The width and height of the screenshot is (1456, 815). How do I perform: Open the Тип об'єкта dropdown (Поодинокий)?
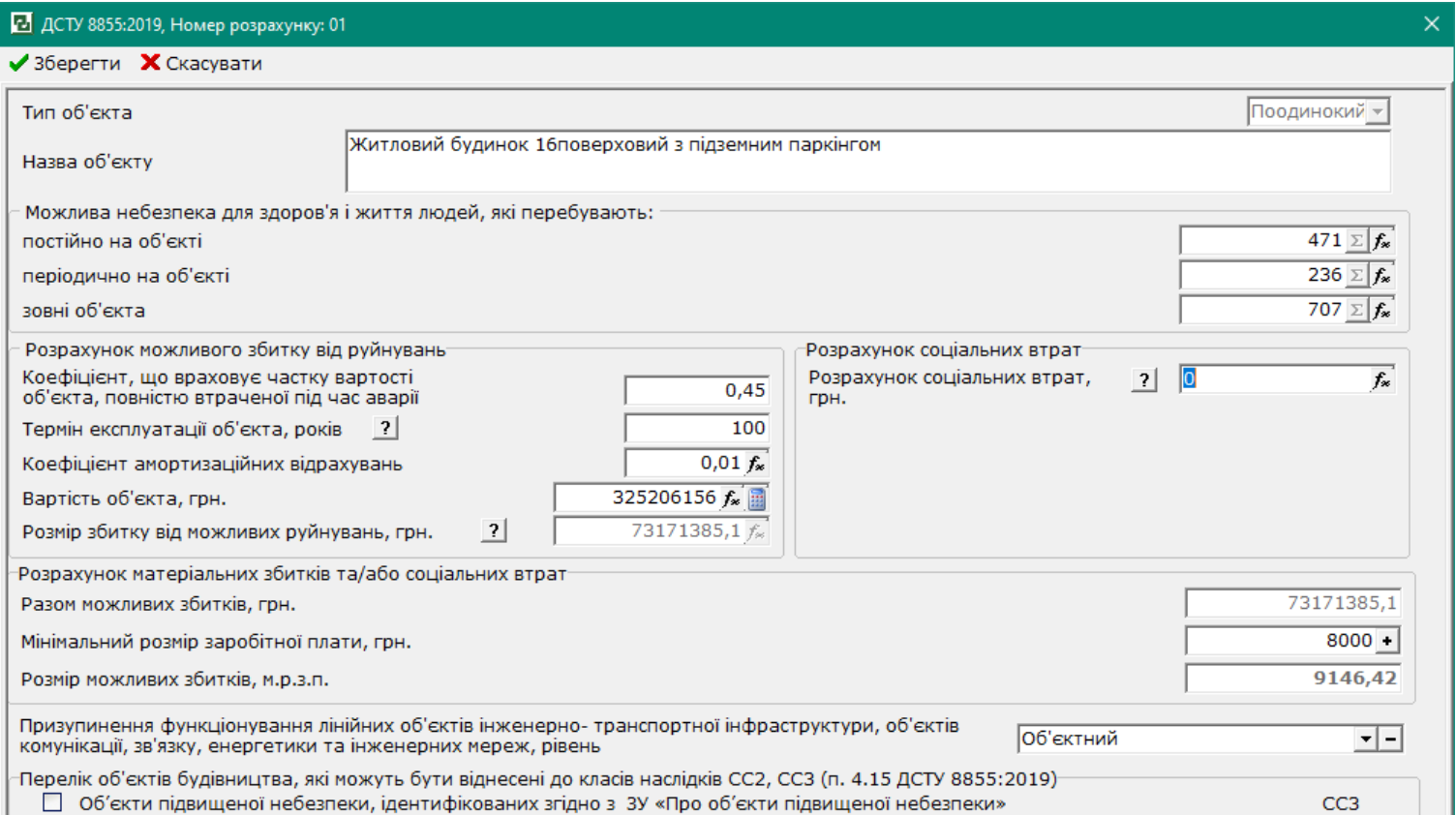(x=1377, y=112)
